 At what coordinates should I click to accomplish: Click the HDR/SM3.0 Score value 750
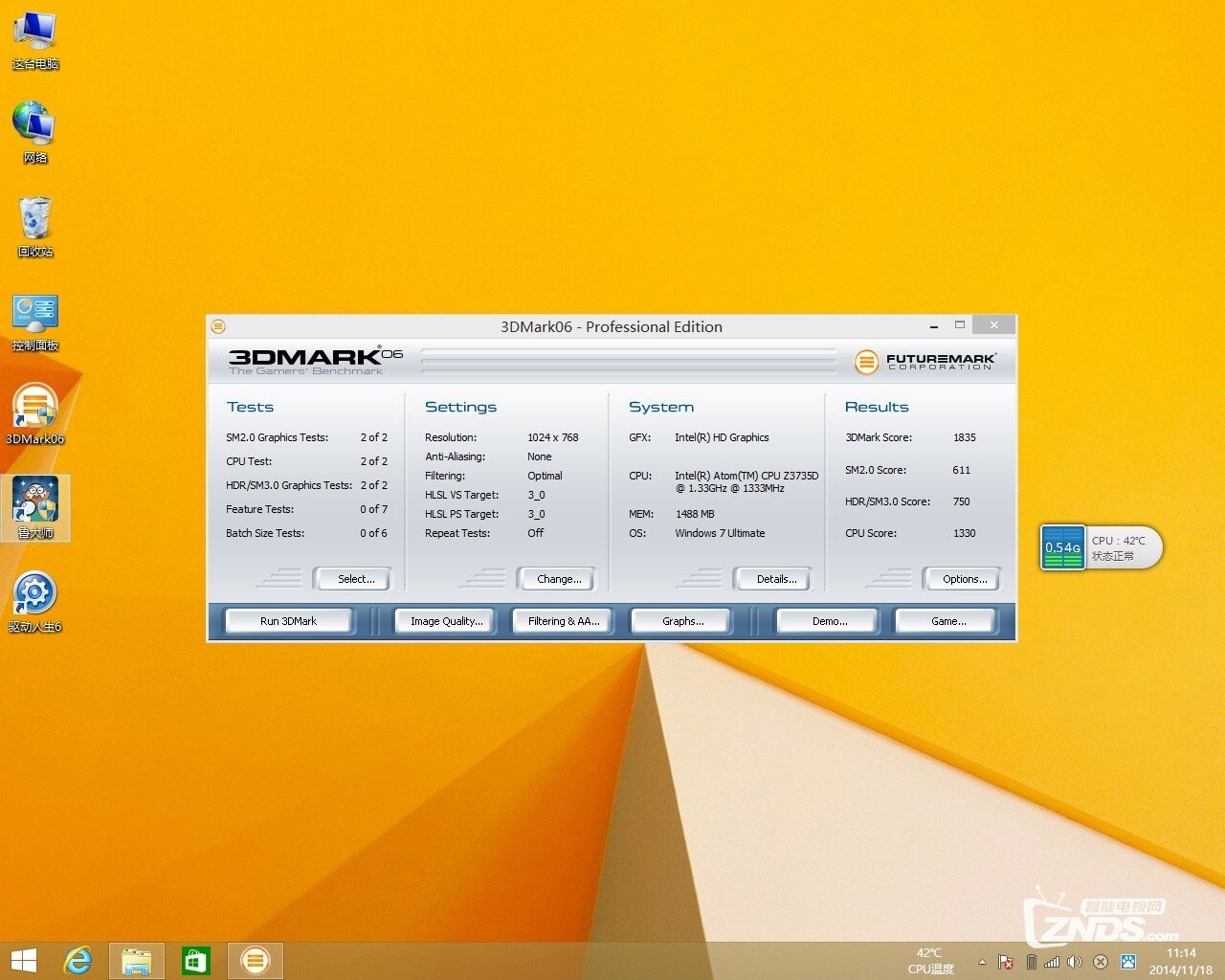pos(962,501)
